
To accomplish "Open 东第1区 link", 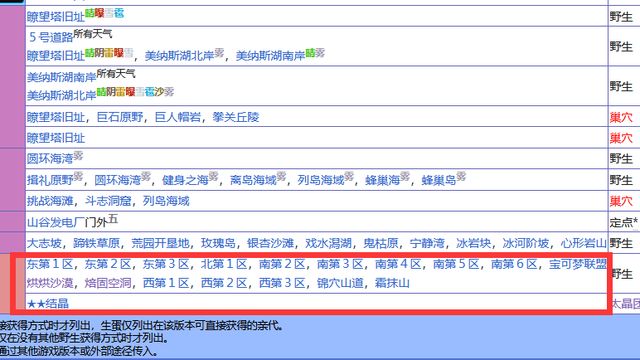I will pyautogui.click(x=50, y=264).
